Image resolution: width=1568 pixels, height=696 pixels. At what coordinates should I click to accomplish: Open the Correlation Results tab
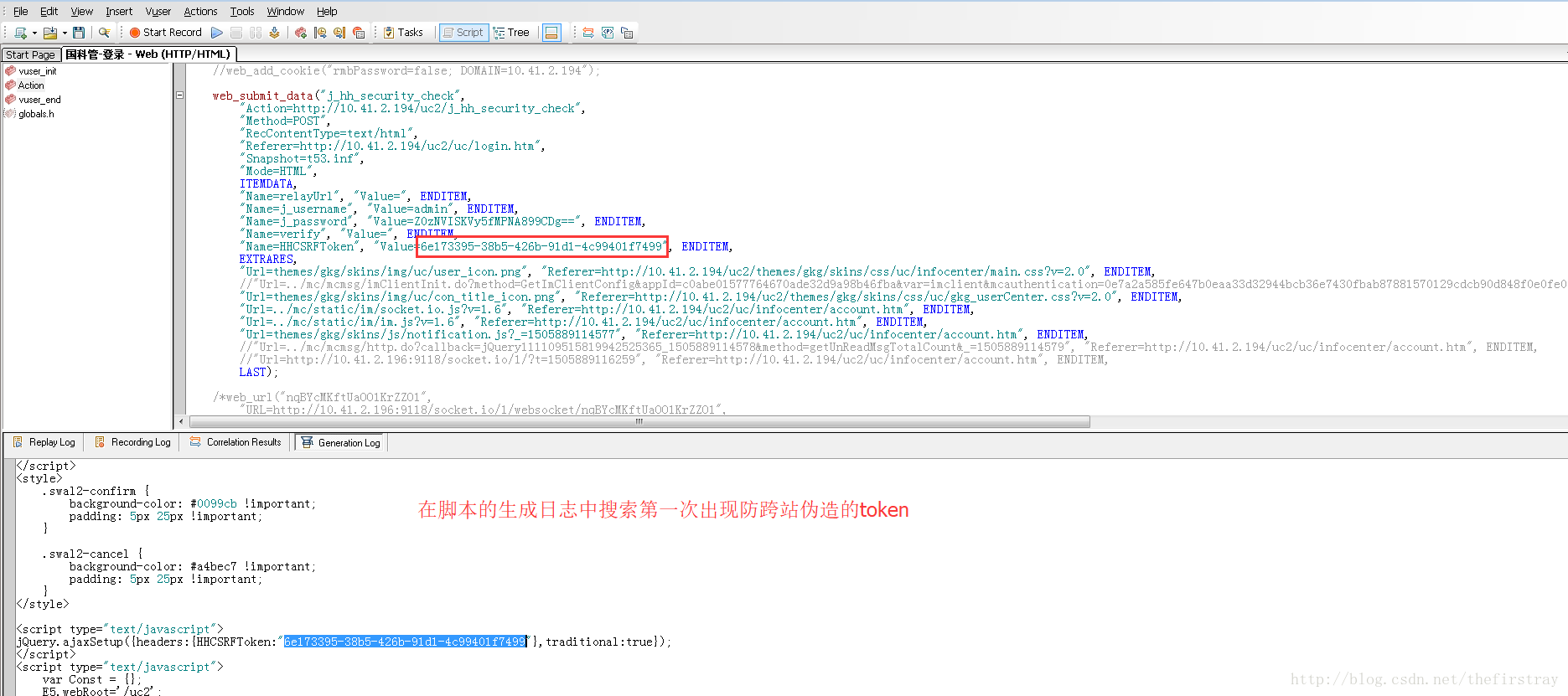(236, 442)
